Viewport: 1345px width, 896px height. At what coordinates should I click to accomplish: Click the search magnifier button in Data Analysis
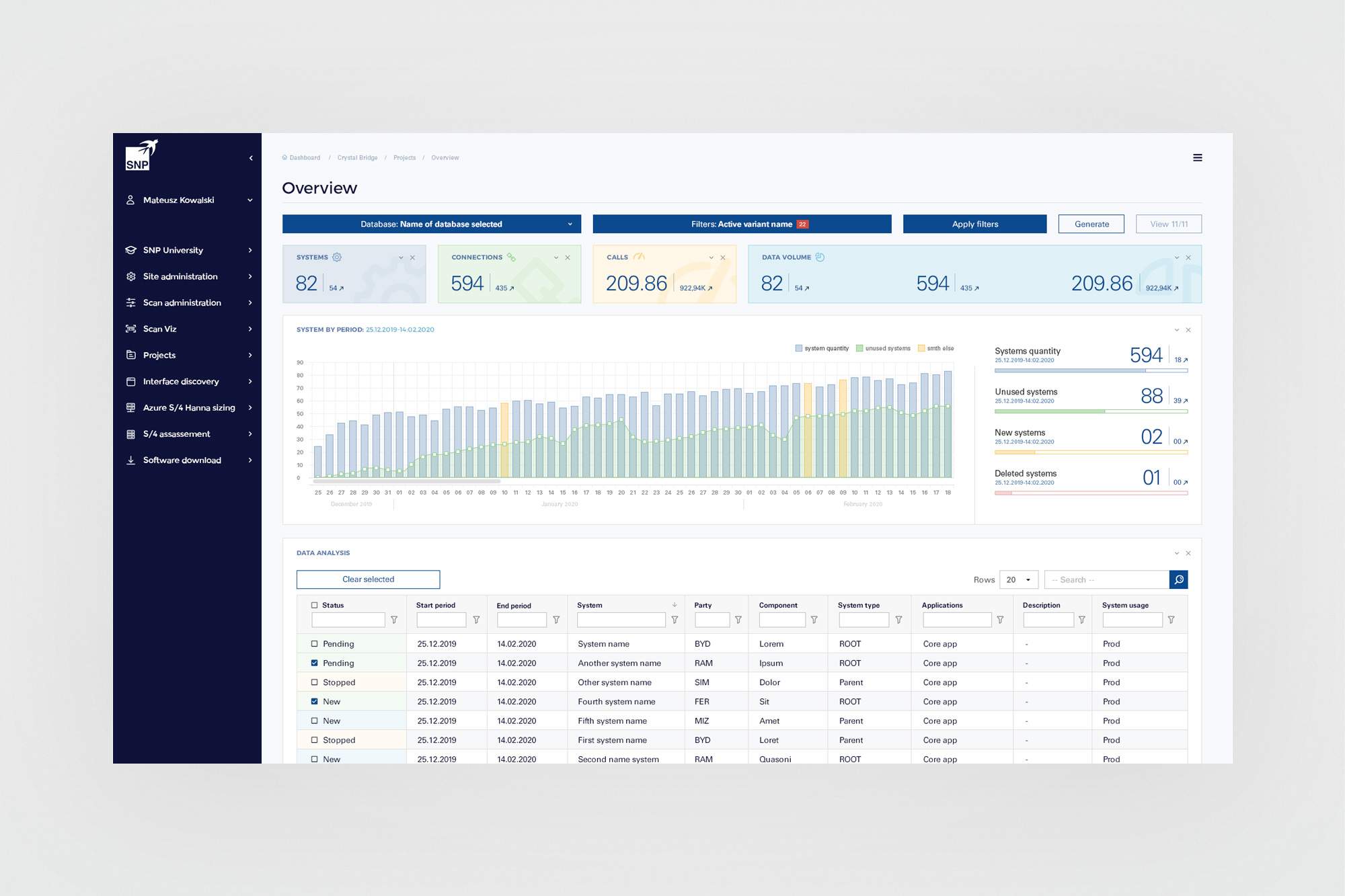coord(1178,579)
